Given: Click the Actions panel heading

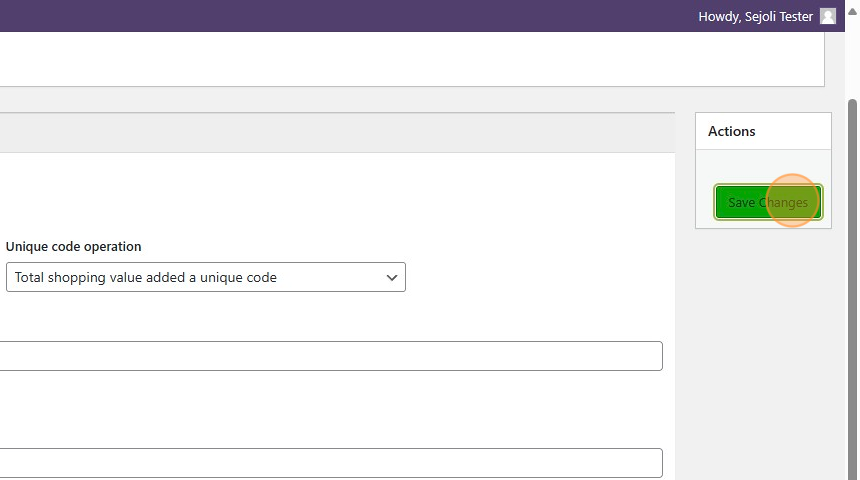Looking at the screenshot, I should click(x=732, y=131).
